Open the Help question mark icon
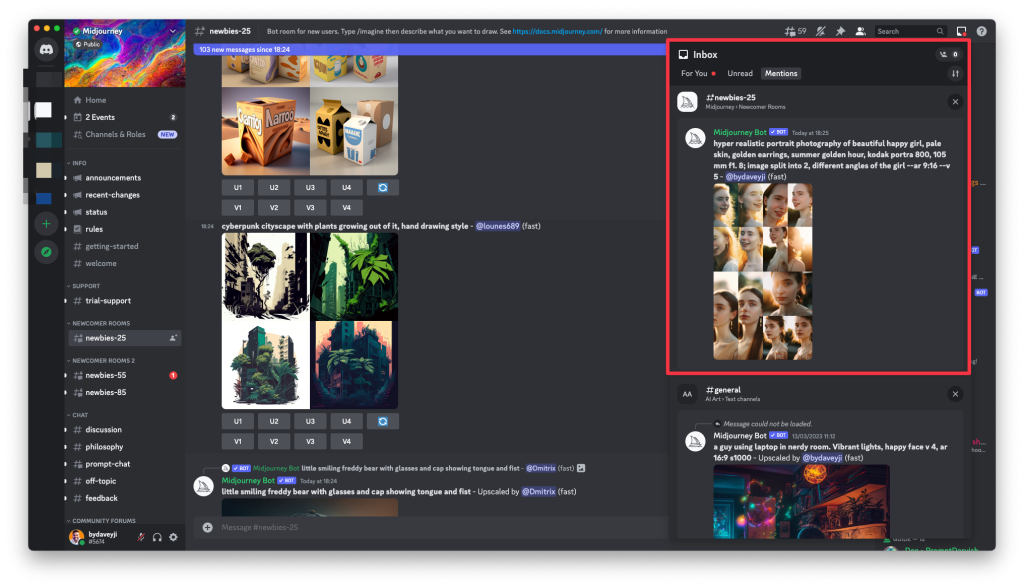This screenshot has height=588, width=1024. tap(981, 31)
